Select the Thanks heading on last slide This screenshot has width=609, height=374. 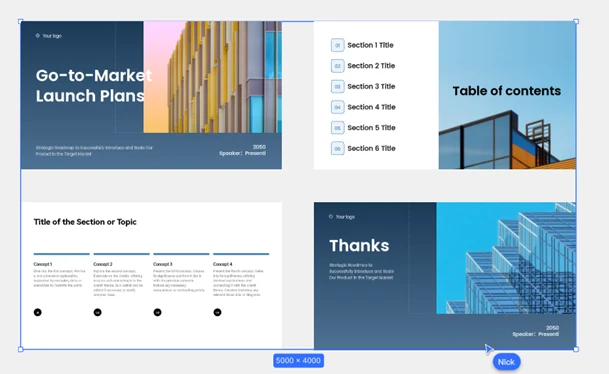pos(359,245)
